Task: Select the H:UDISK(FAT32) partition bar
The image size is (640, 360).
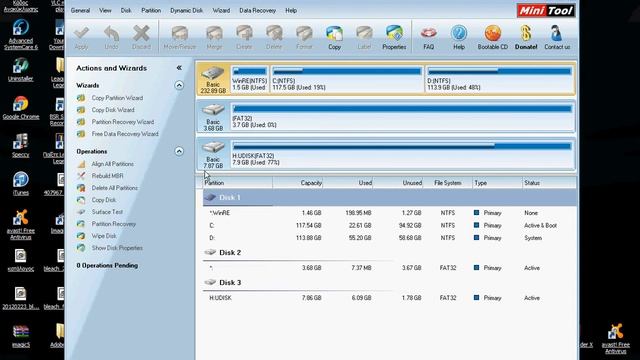Action: click(402, 154)
